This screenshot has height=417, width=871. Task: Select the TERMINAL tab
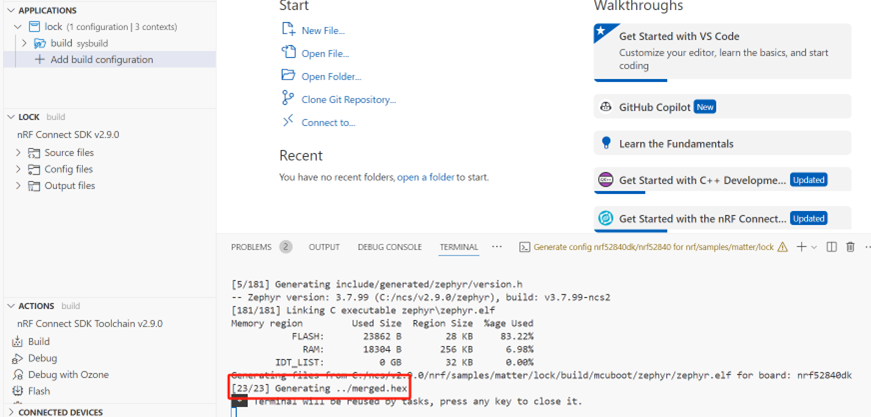point(459,247)
